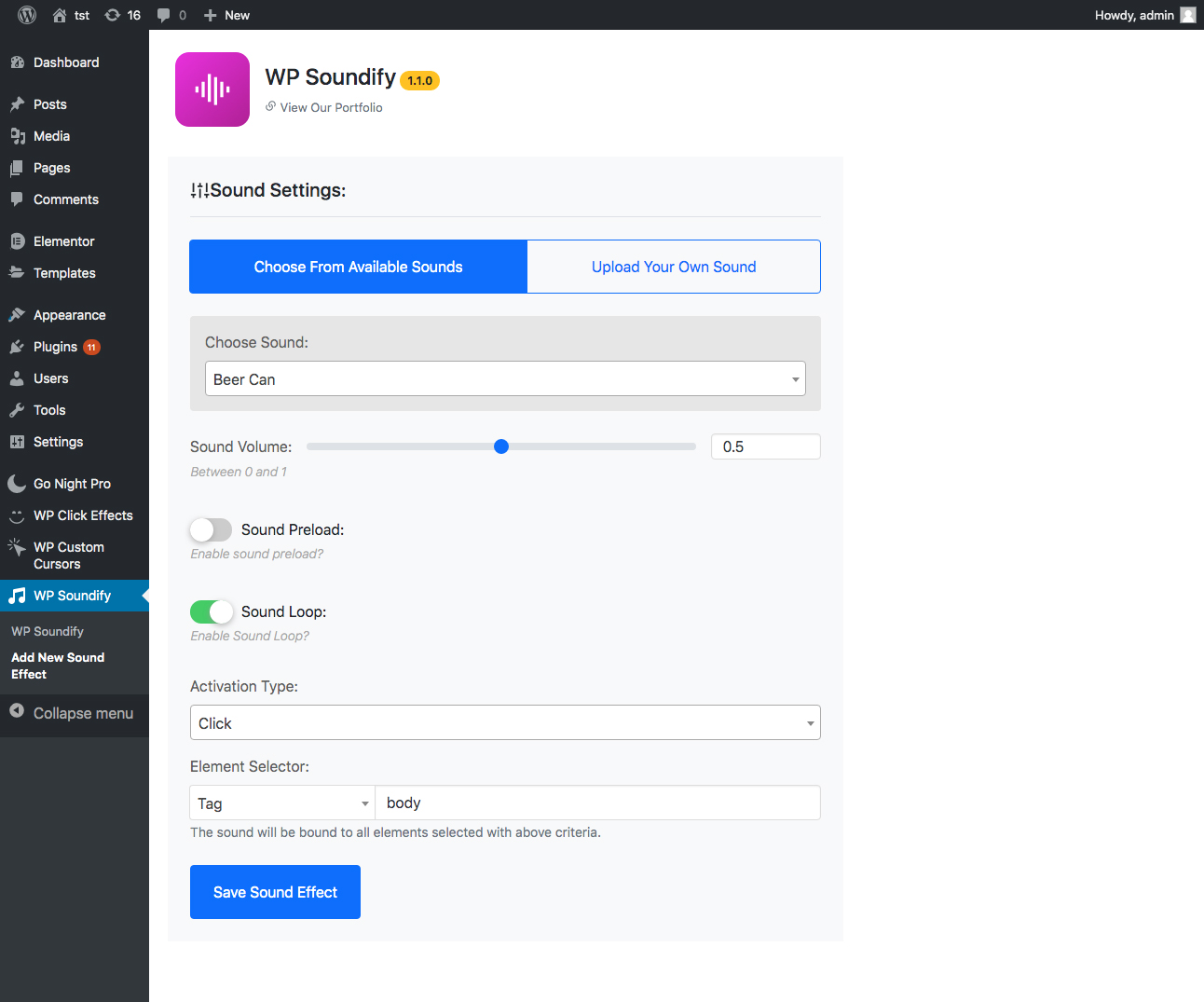Open the Choose Sound dropdown
The image size is (1204, 1002).
click(x=505, y=379)
